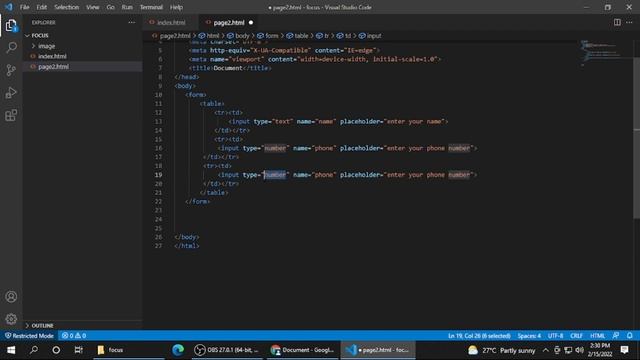Click the body breadcrumb
Viewport: 640px width, 360px height.
click(x=242, y=36)
